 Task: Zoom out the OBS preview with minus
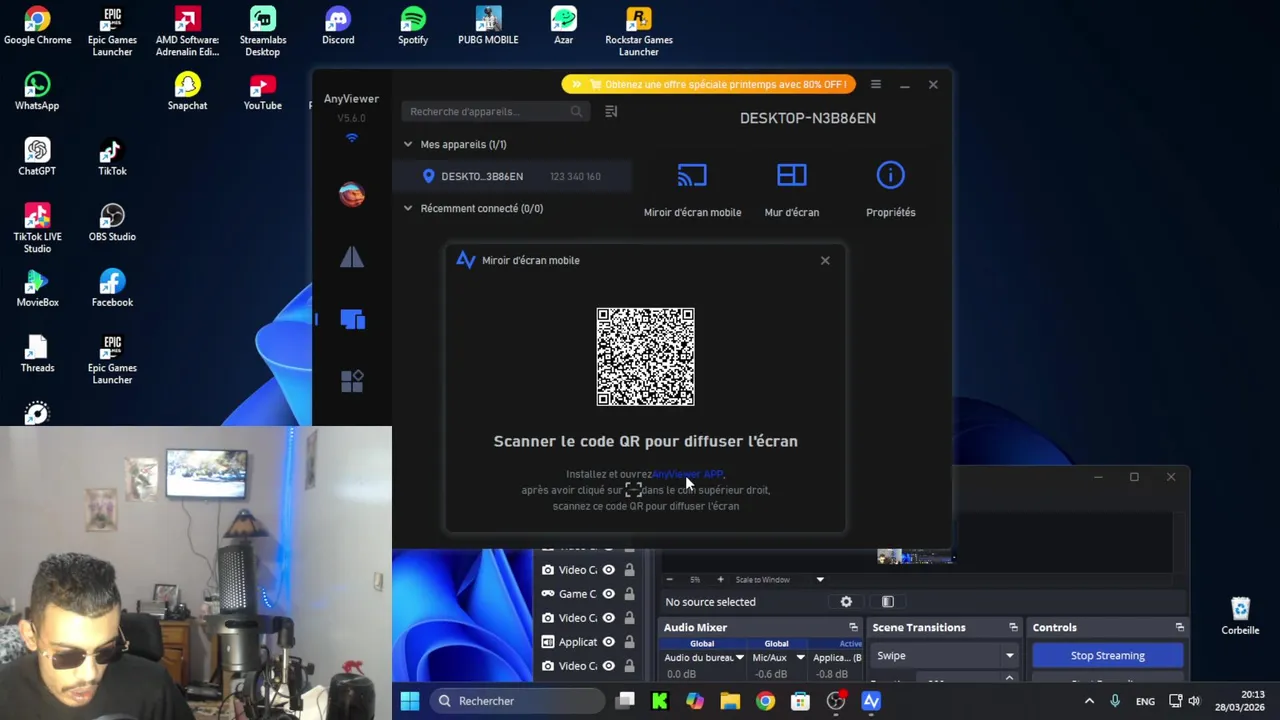(x=669, y=579)
